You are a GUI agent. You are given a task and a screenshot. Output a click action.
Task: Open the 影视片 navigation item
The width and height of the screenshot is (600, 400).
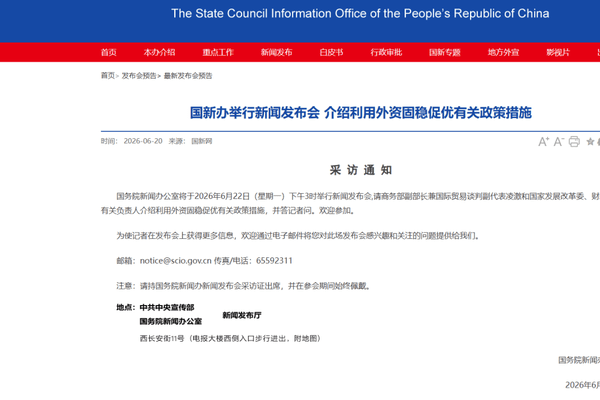558,52
